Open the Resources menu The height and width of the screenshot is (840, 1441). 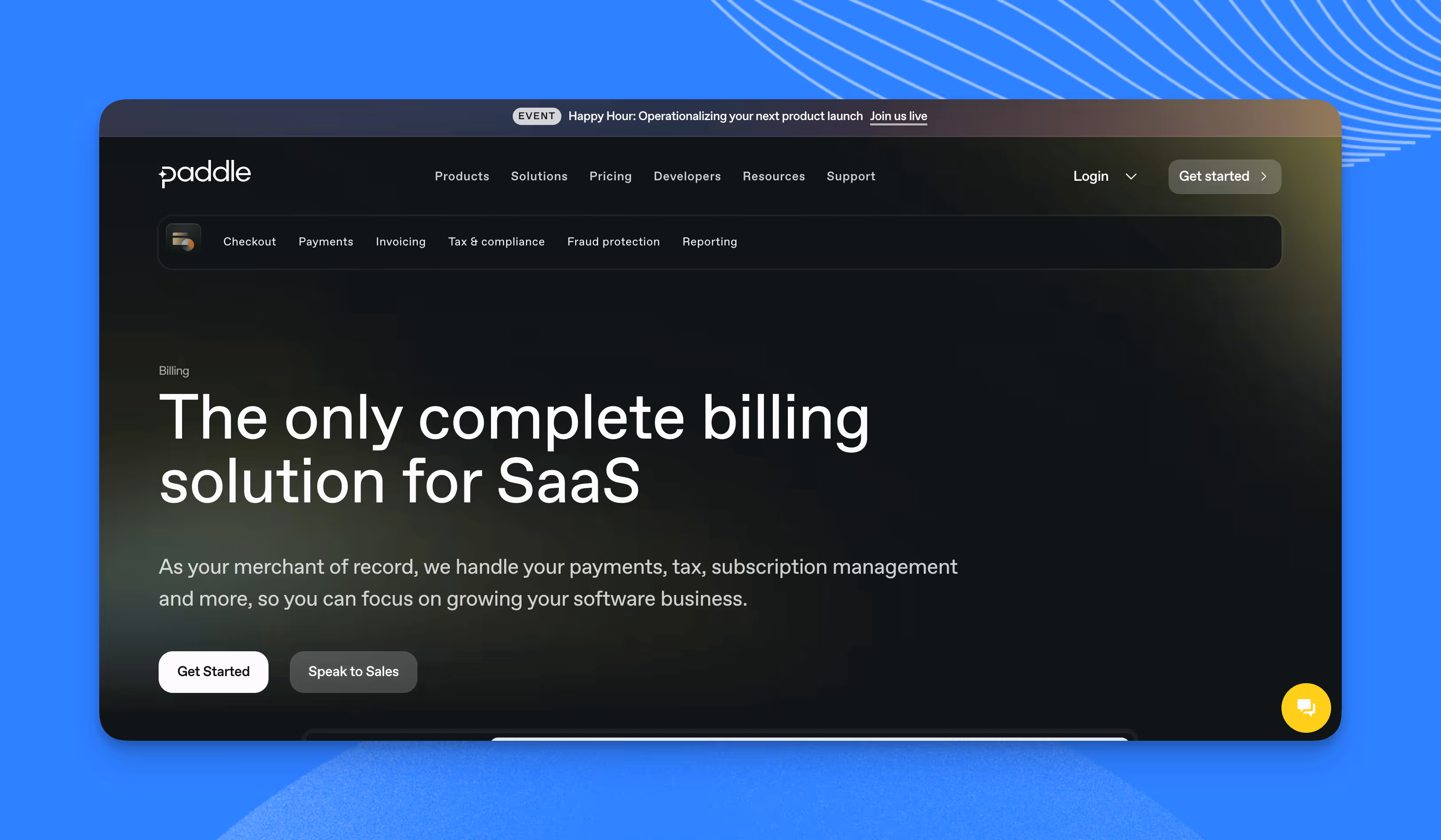point(773,177)
